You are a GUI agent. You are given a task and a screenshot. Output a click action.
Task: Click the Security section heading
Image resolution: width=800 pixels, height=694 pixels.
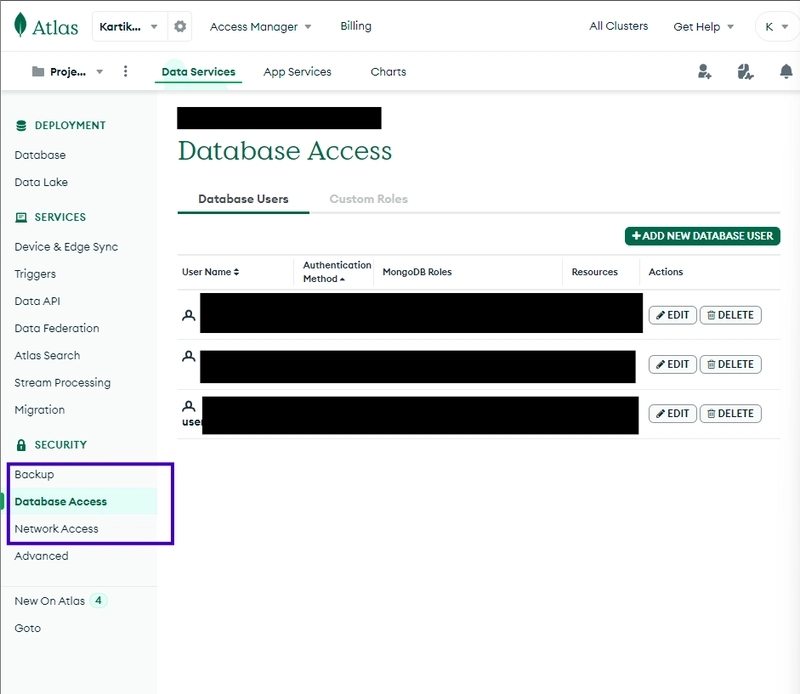pyautogui.click(x=61, y=445)
